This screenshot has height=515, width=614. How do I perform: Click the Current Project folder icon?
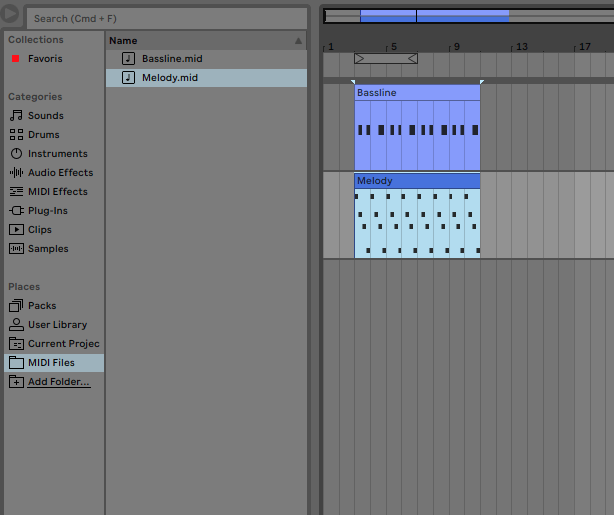(x=16, y=343)
